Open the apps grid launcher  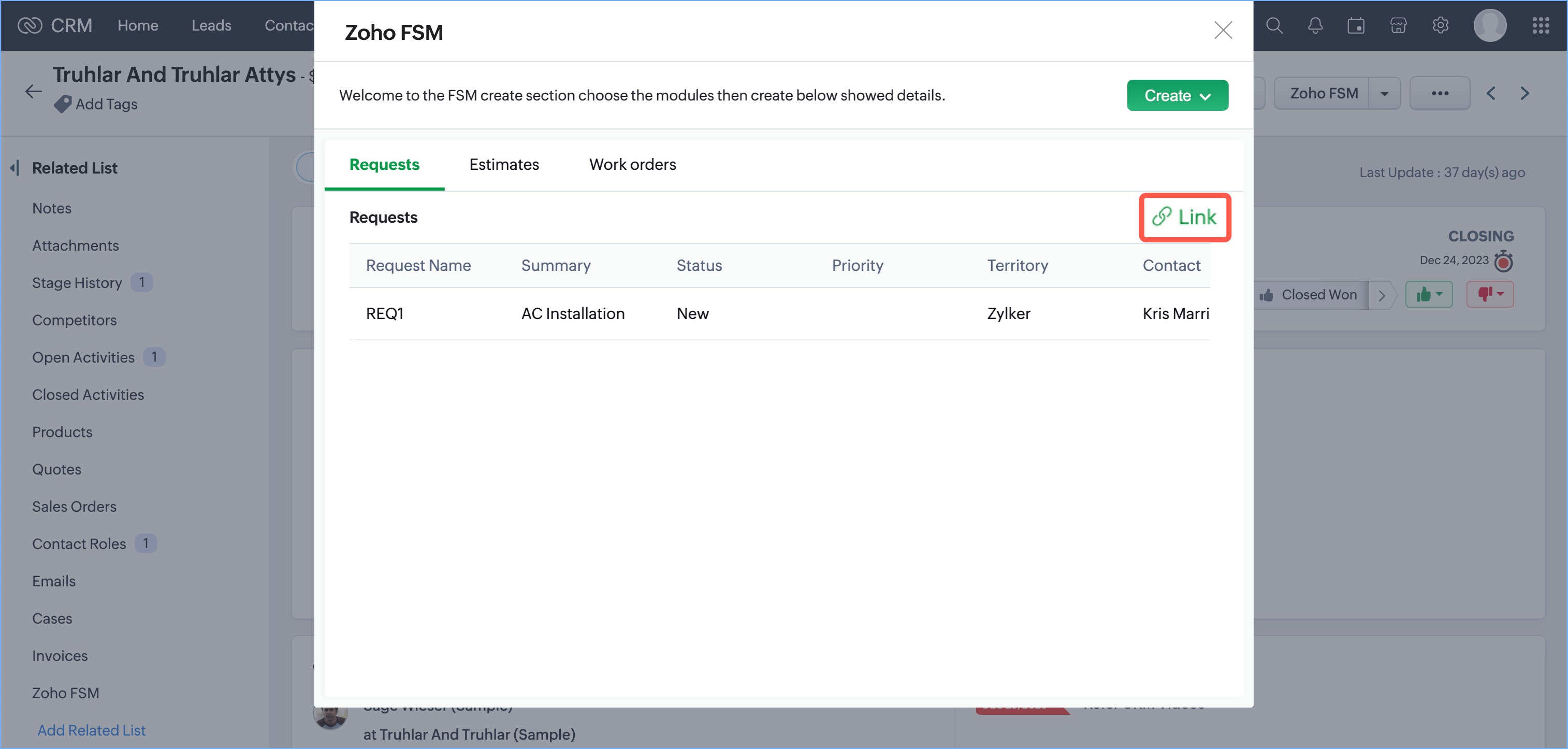[x=1541, y=25]
